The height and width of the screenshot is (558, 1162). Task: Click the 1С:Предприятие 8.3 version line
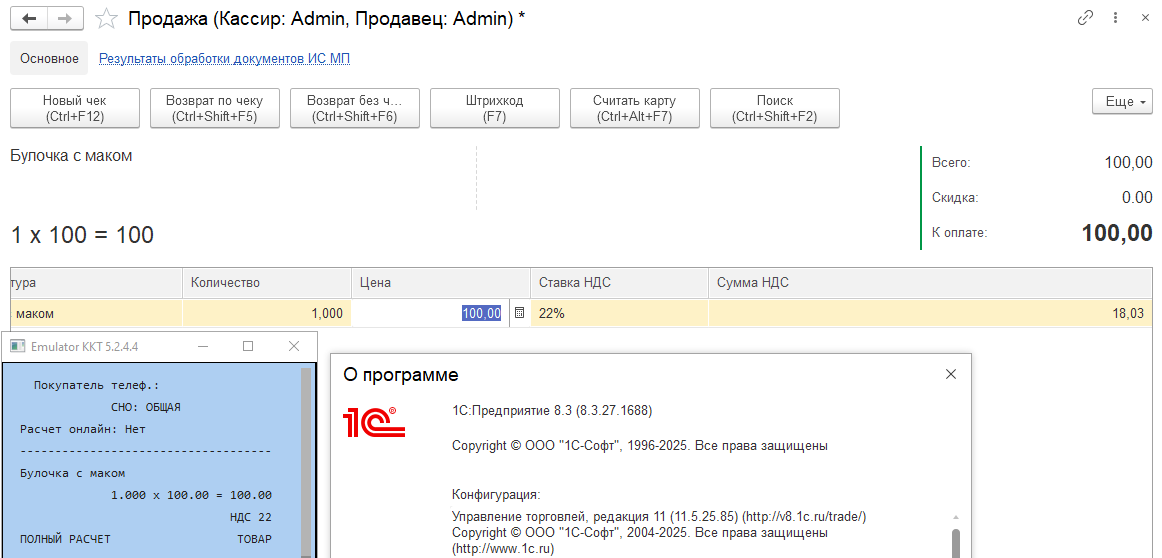(552, 411)
